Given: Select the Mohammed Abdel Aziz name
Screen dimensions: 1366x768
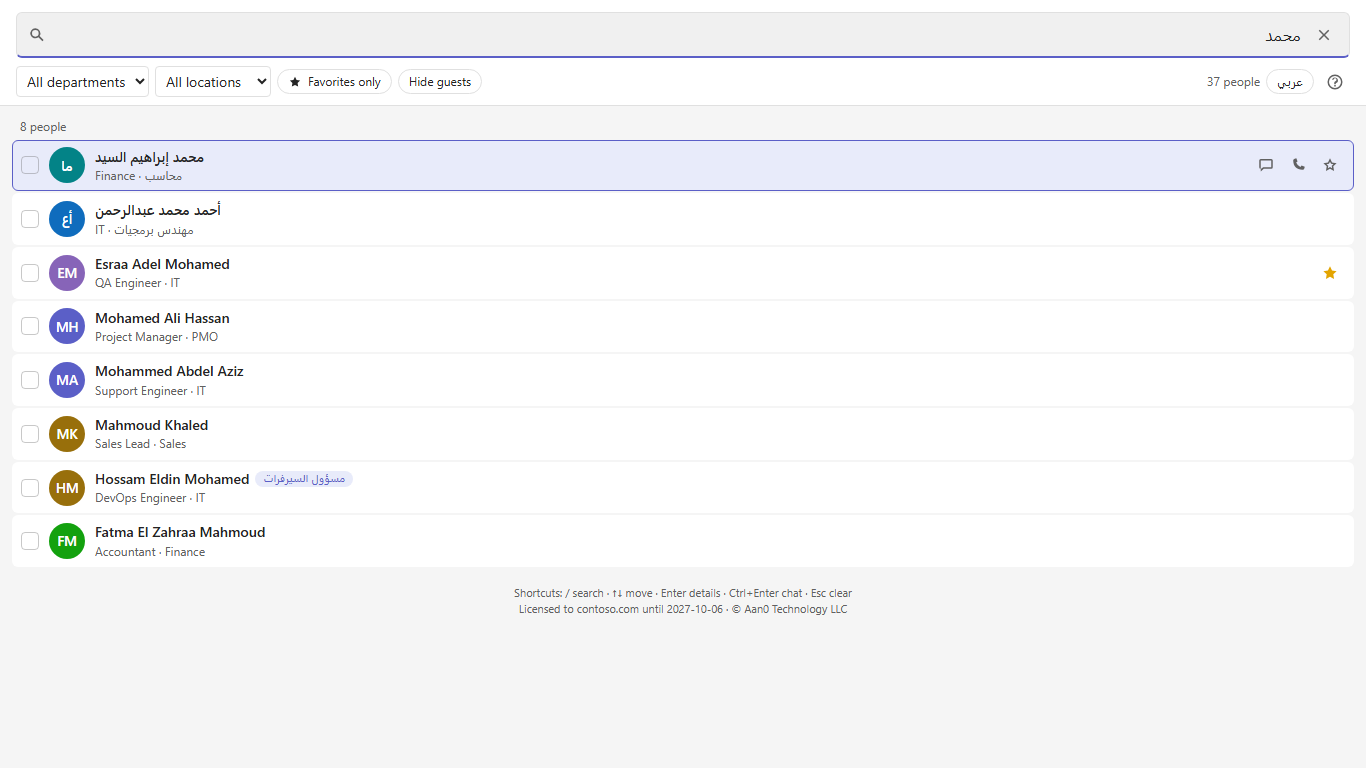Looking at the screenshot, I should [169, 371].
